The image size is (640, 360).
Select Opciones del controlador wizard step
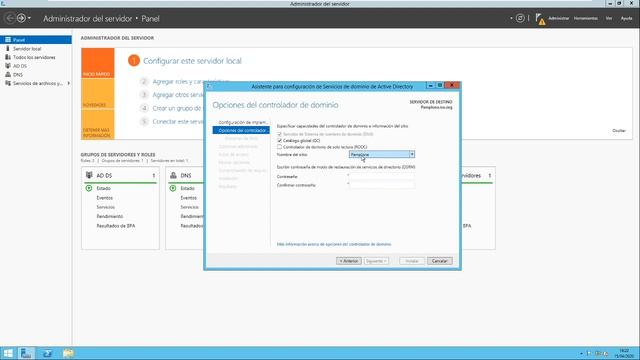pos(241,130)
